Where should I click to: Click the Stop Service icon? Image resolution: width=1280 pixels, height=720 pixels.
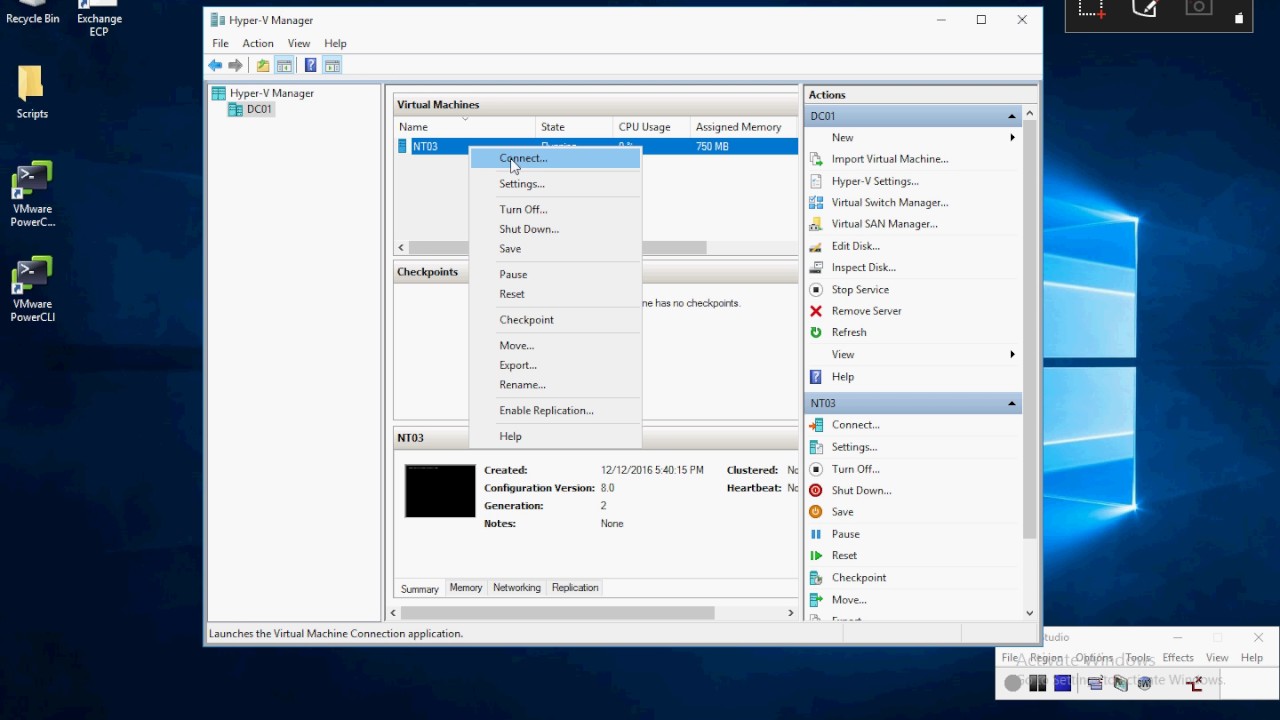tap(816, 290)
